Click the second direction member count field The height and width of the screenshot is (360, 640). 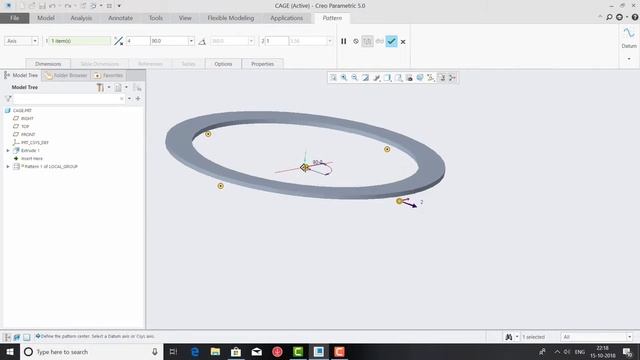click(276, 41)
